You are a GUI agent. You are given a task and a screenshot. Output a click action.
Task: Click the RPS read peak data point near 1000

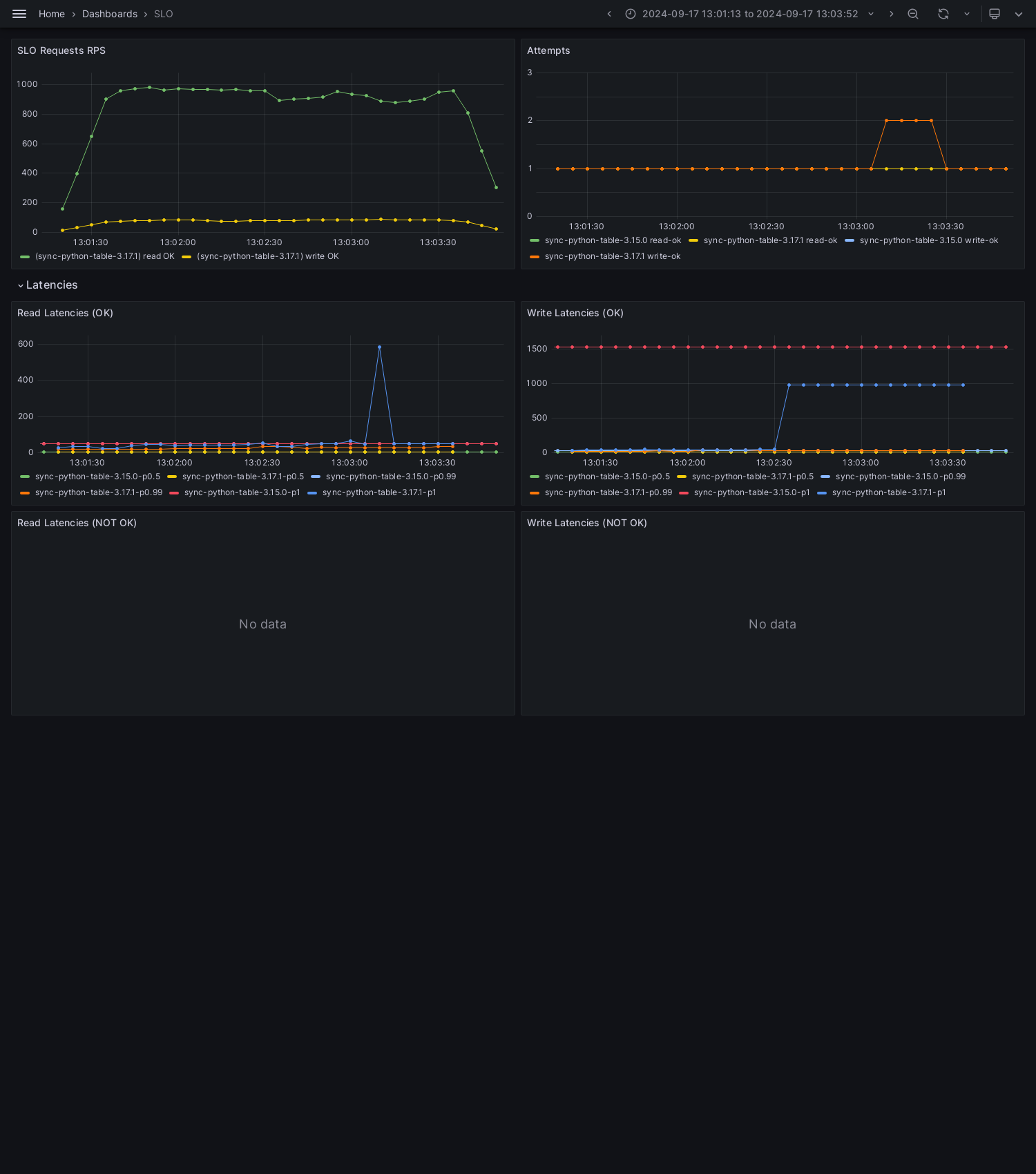(149, 87)
